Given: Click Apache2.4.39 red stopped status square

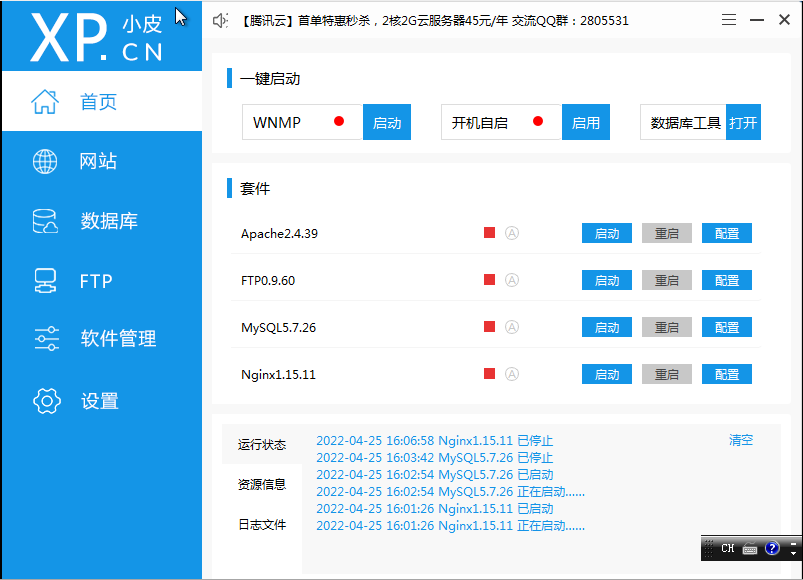Looking at the screenshot, I should (490, 233).
